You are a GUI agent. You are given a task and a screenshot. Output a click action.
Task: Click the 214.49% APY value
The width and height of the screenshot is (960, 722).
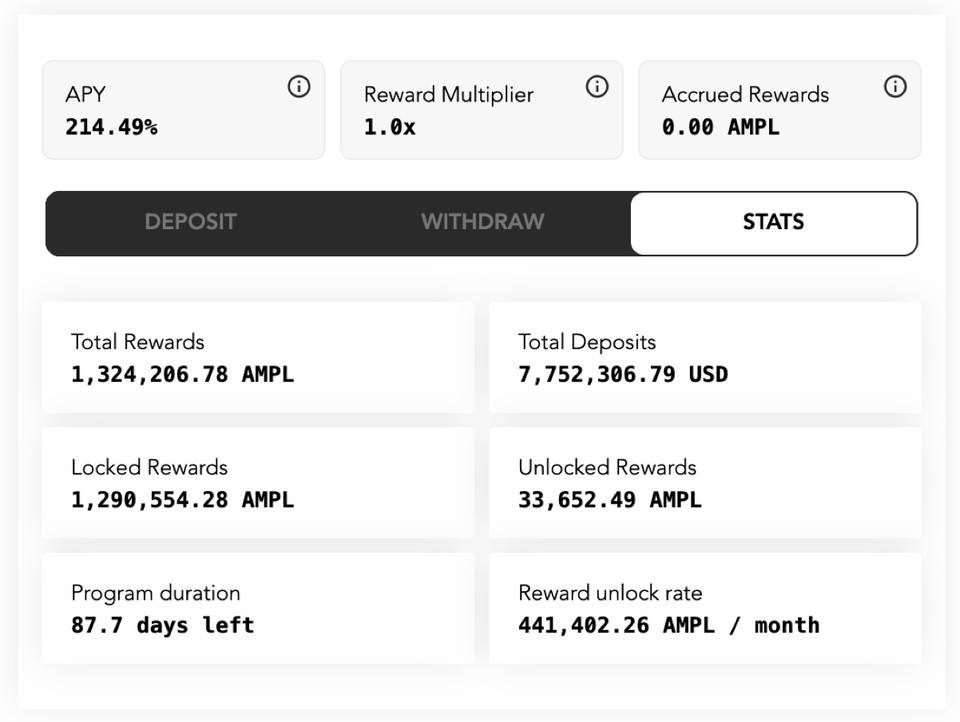pyautogui.click(x=111, y=127)
